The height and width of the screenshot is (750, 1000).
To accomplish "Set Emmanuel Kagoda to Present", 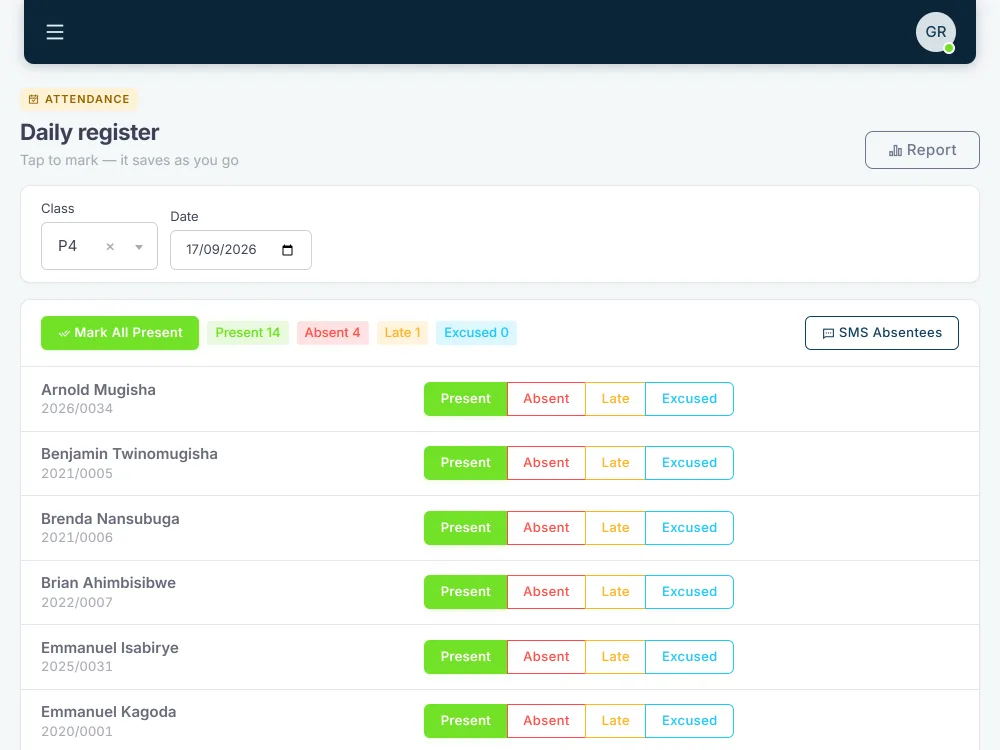I will 466,721.
